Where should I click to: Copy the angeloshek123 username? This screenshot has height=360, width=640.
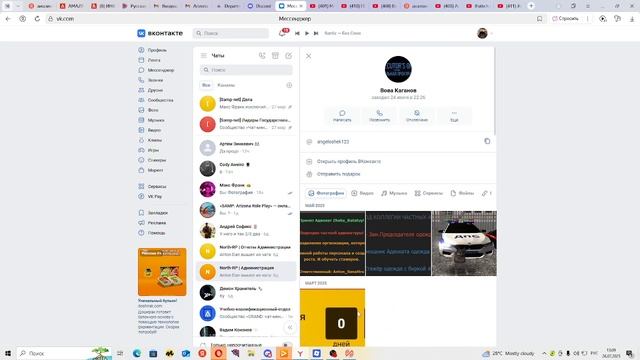487,141
